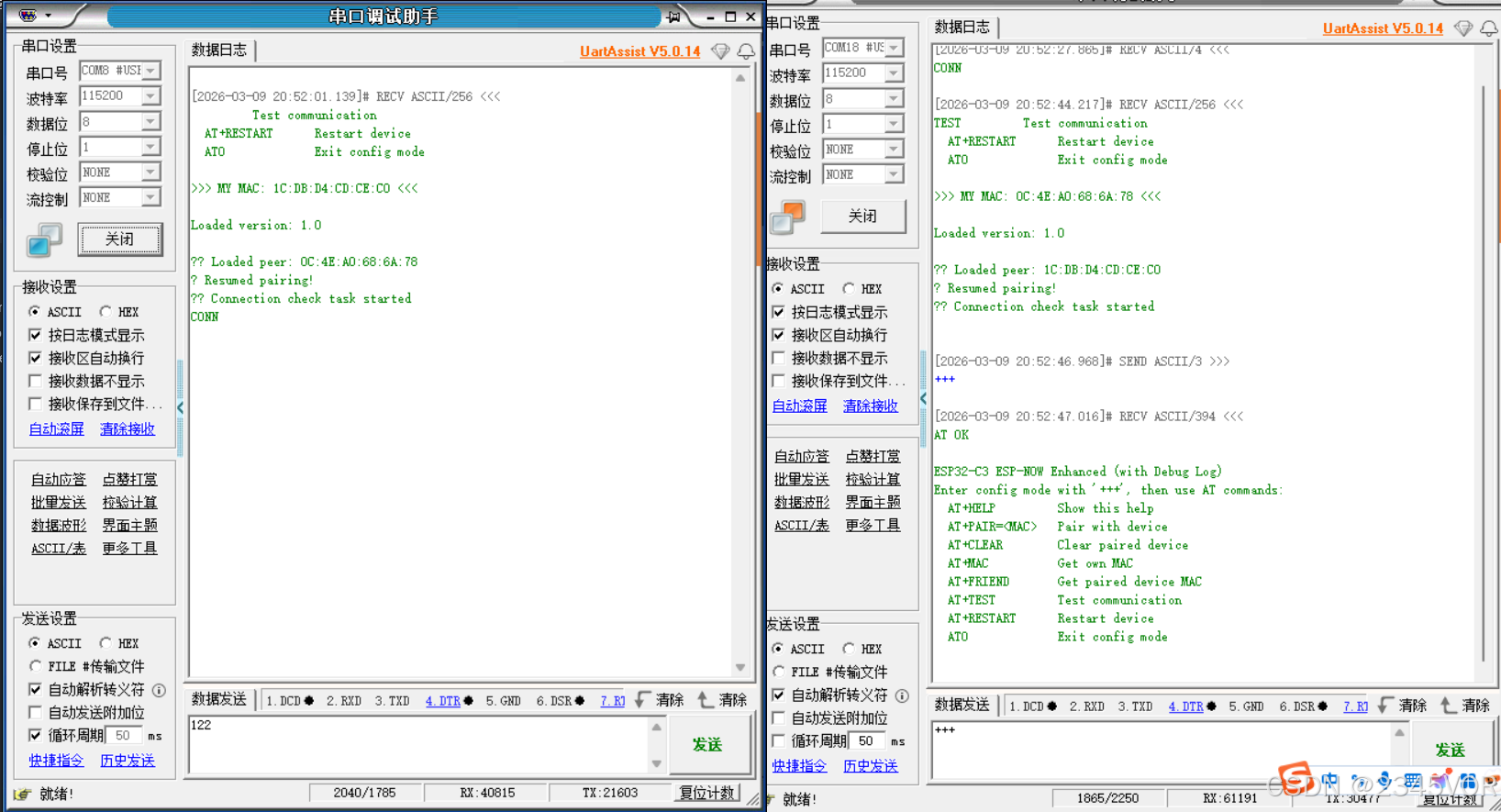
Task: Select 数据日志 tab in right window
Action: coord(962,28)
